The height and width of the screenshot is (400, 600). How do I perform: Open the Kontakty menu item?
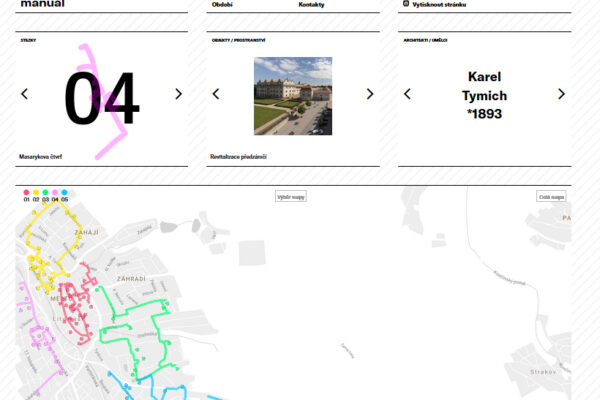pyautogui.click(x=311, y=4)
